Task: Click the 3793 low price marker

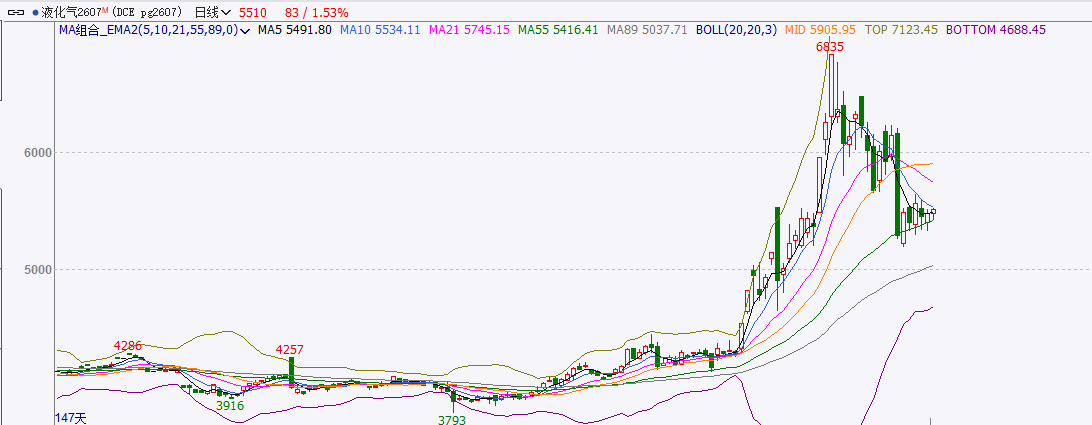Action: [x=452, y=420]
